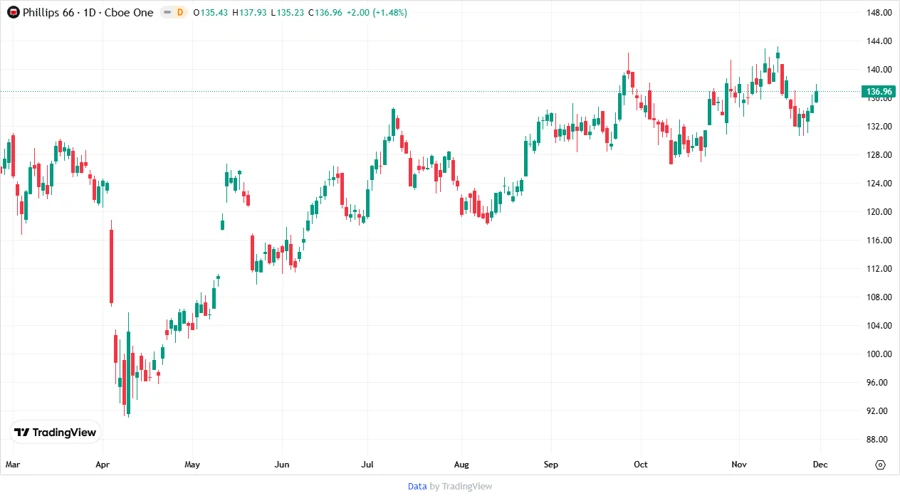Click the 100.00 price axis label
This screenshot has height=498, width=900.
coord(879,354)
